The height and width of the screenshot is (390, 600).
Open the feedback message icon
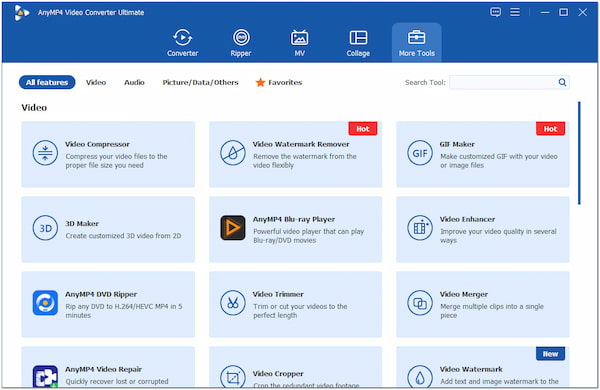coord(496,12)
